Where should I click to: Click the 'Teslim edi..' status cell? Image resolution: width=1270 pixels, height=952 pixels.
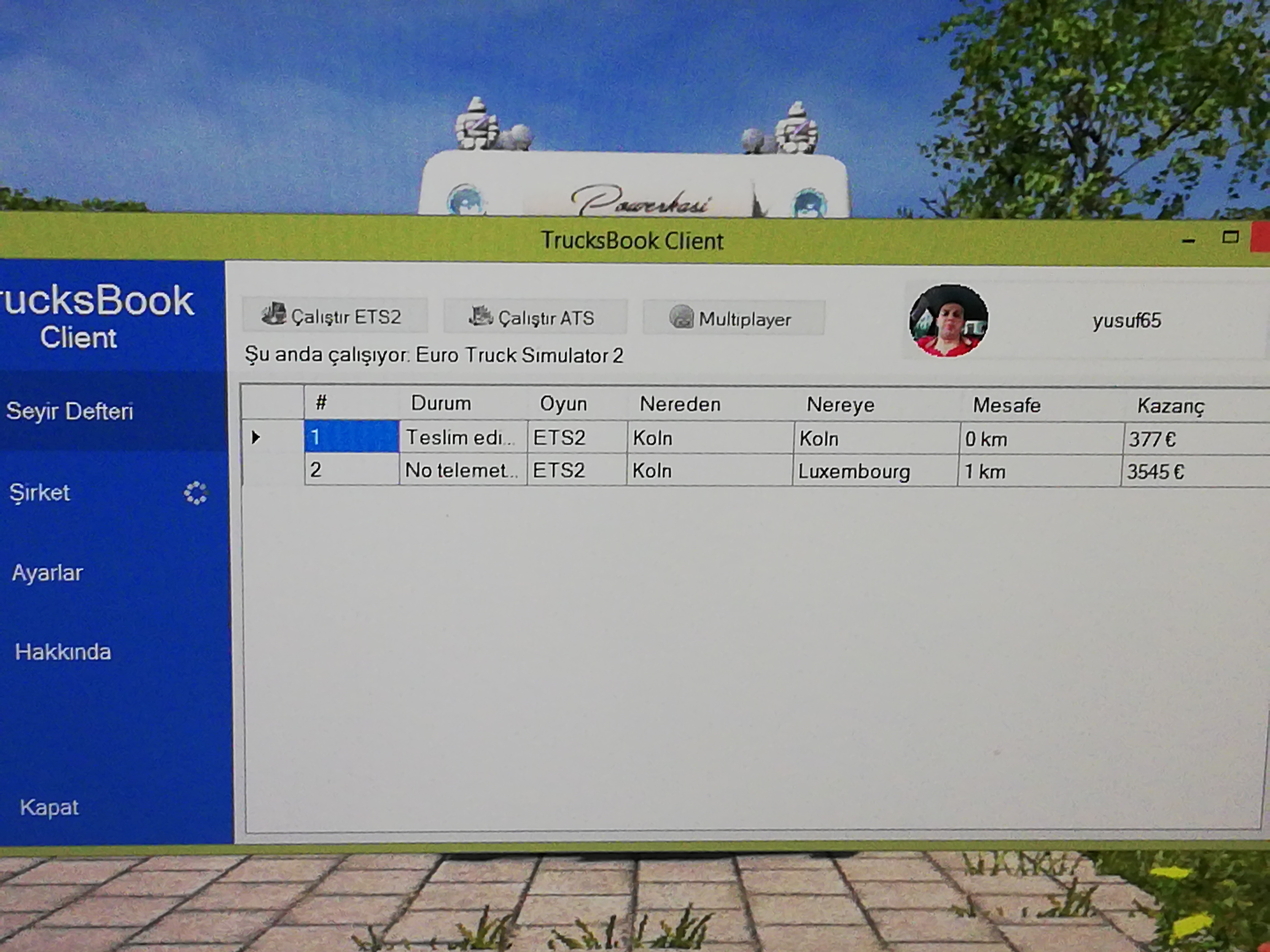coord(463,437)
